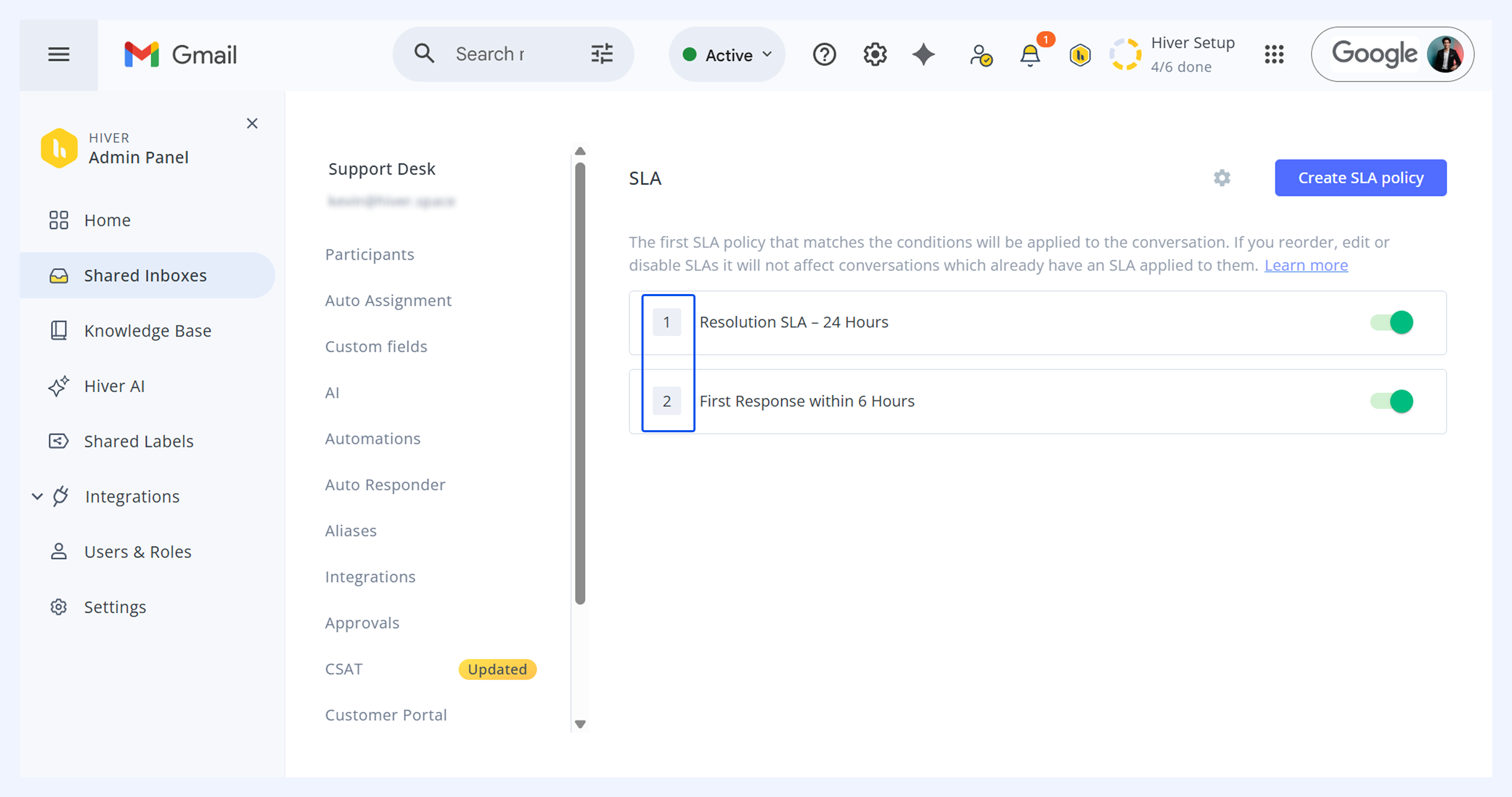Open Custom fields inbox setting
Image resolution: width=1512 pixels, height=797 pixels.
(x=376, y=347)
